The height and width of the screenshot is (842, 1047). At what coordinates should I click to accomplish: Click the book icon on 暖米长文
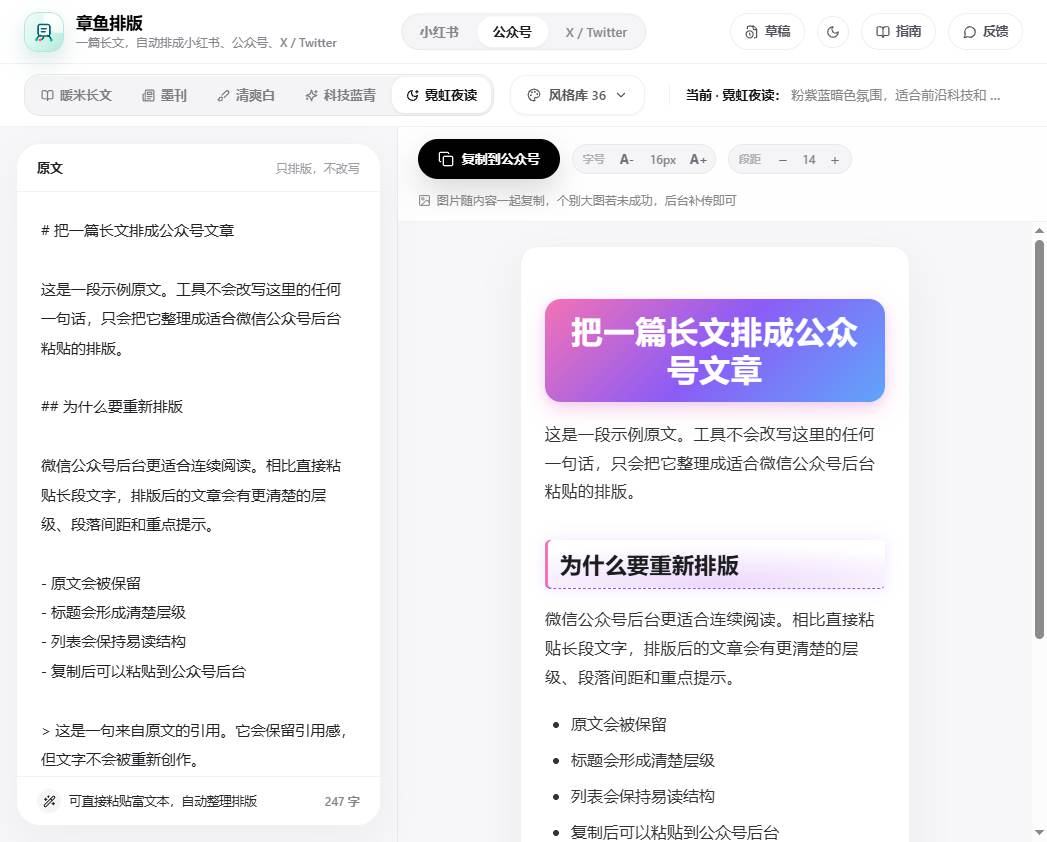[47, 95]
